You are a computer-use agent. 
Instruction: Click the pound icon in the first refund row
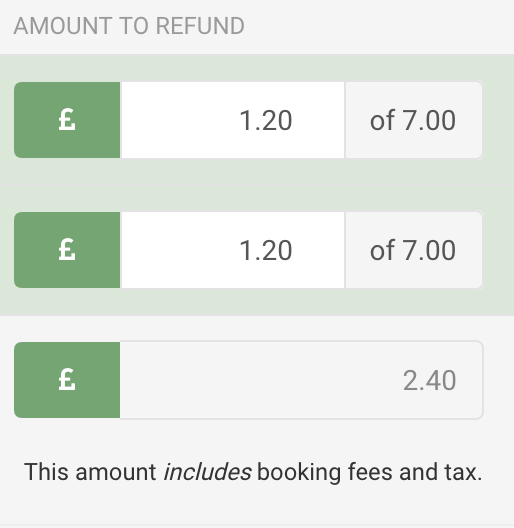point(67,120)
